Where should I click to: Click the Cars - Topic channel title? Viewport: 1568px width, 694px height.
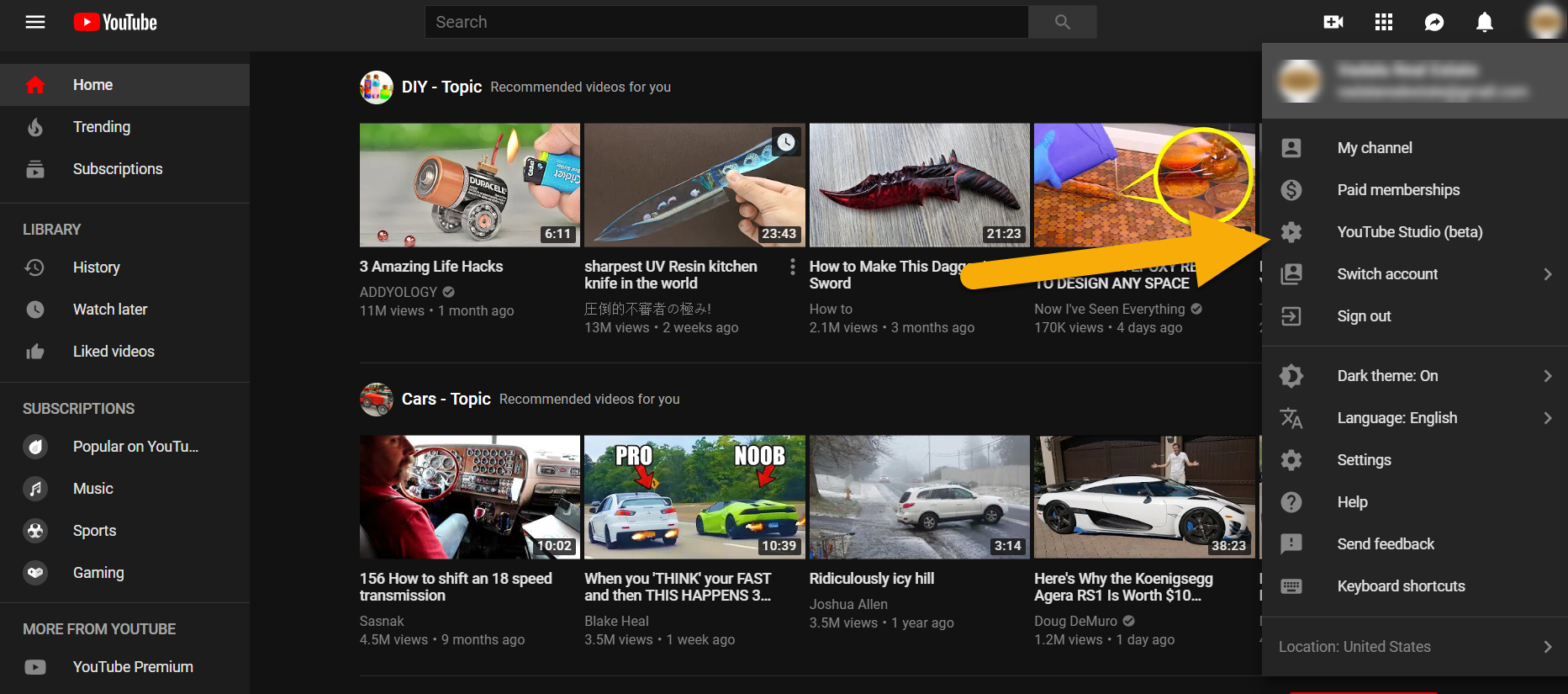(x=446, y=399)
